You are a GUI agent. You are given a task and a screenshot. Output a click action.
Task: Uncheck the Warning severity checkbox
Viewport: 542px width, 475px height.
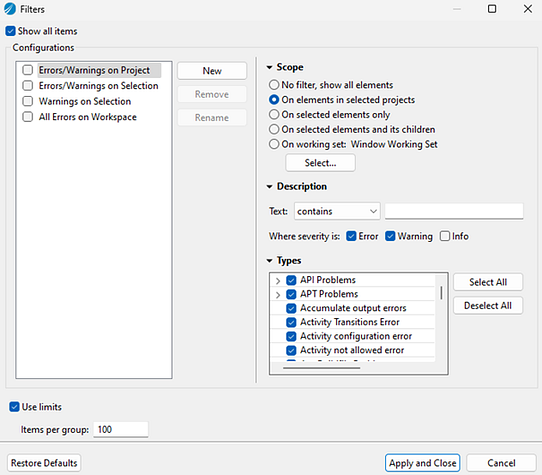[x=390, y=236]
